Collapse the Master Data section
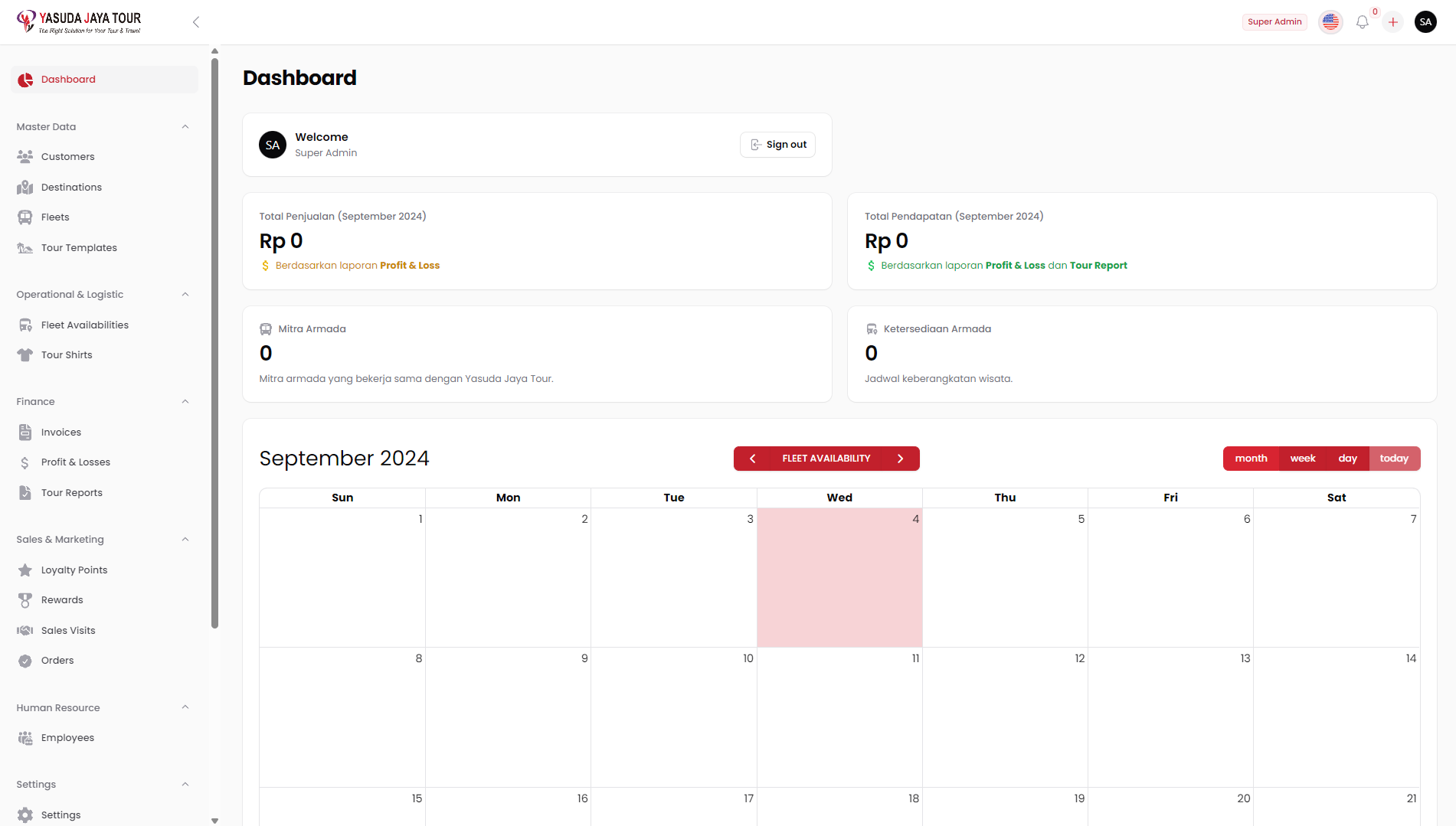This screenshot has height=826, width=1456. coord(185,127)
